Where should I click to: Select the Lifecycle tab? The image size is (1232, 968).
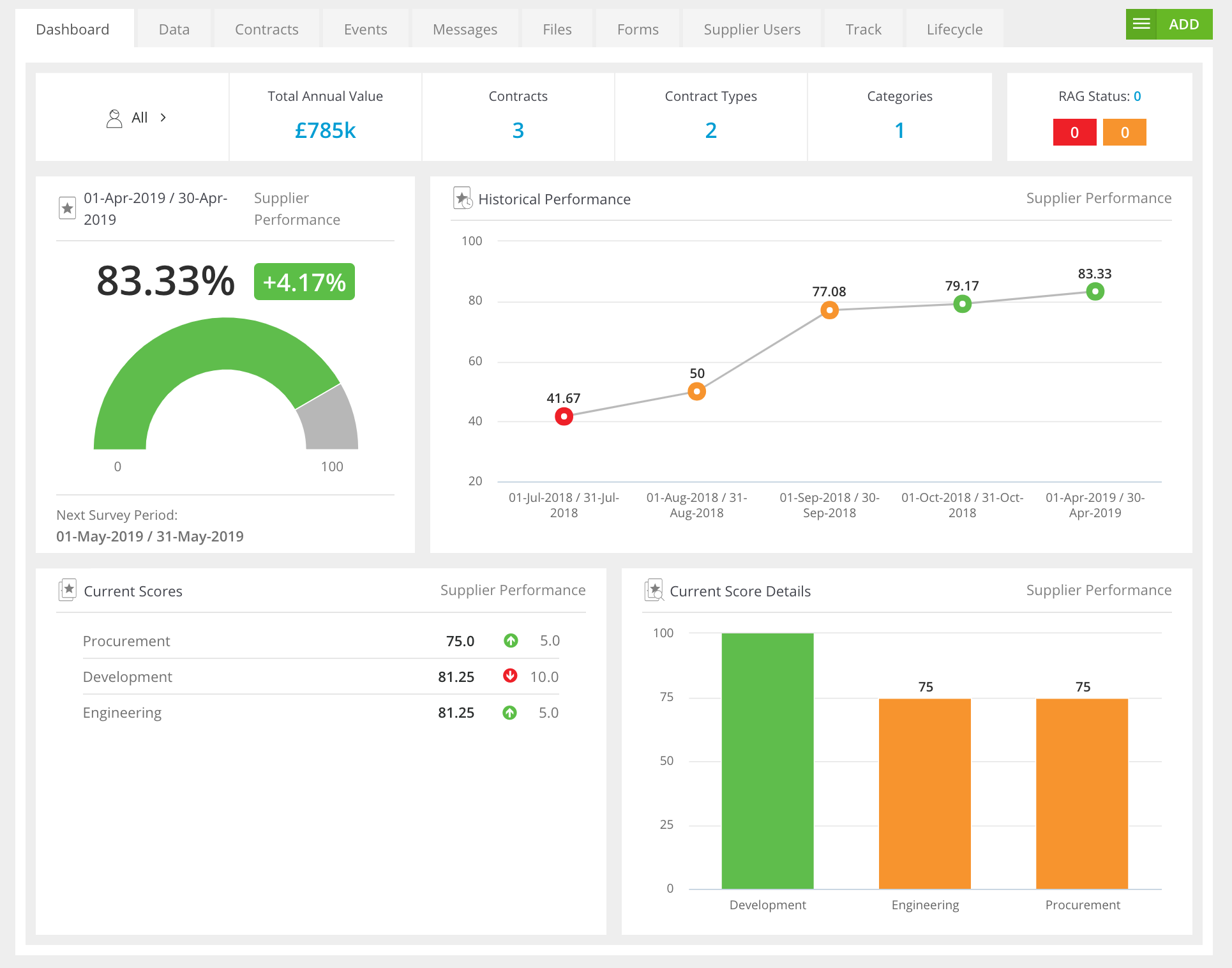click(x=952, y=29)
